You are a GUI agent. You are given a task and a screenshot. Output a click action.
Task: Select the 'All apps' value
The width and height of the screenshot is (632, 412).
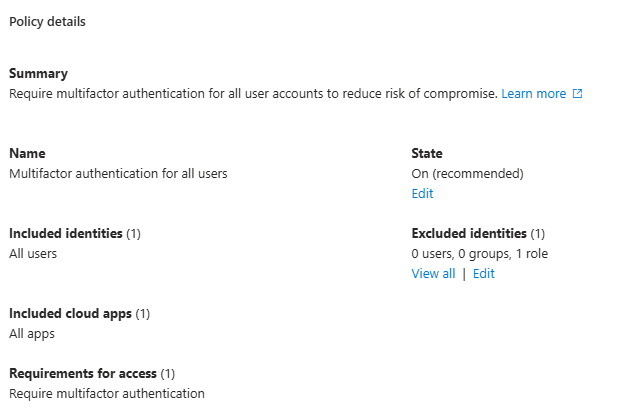(32, 334)
